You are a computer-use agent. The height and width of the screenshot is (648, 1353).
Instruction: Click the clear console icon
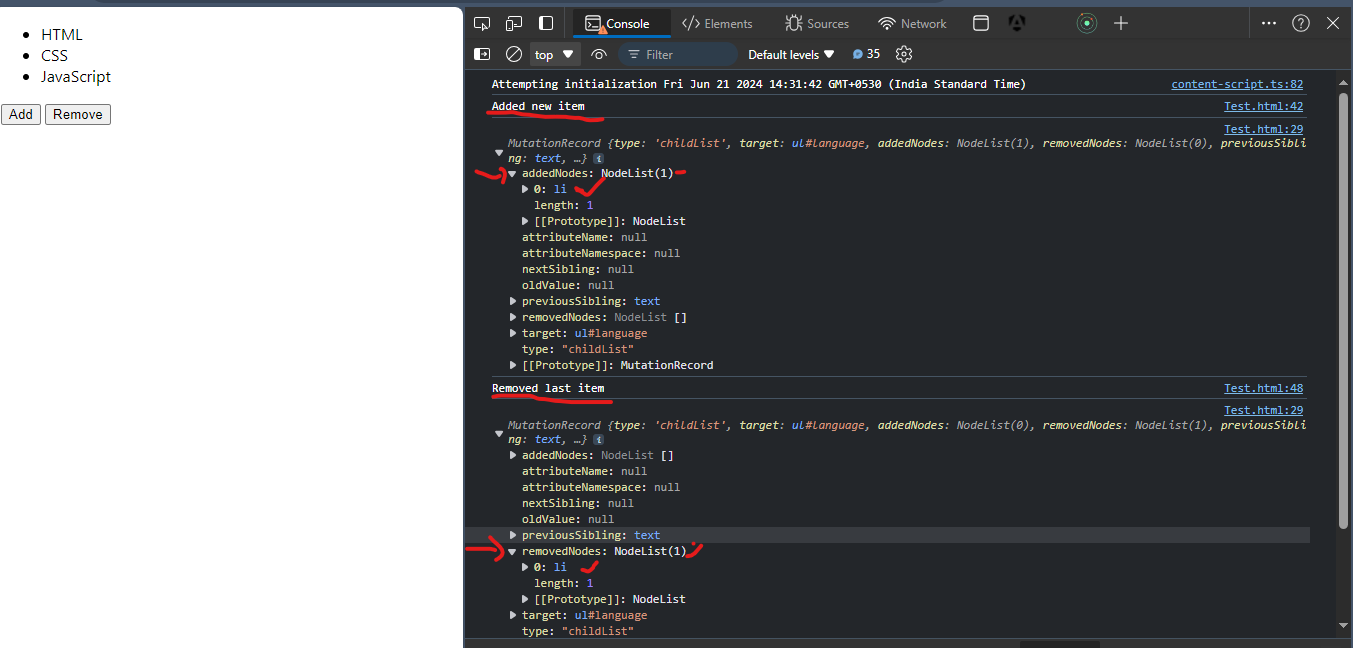(514, 54)
